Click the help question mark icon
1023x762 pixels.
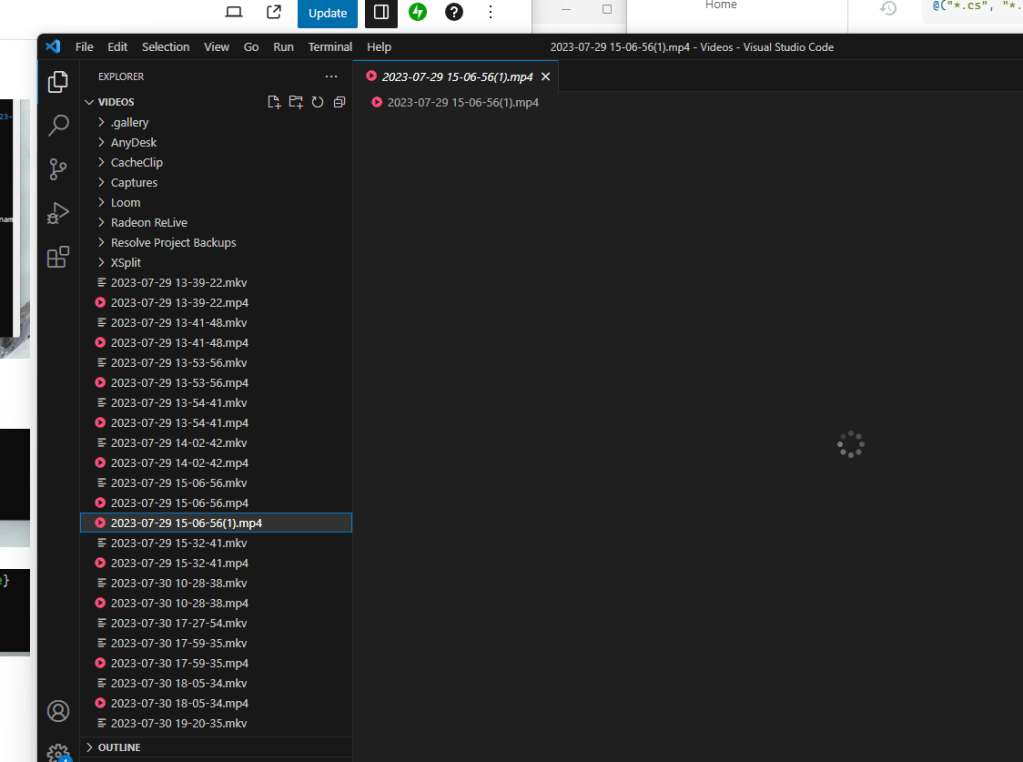(454, 12)
